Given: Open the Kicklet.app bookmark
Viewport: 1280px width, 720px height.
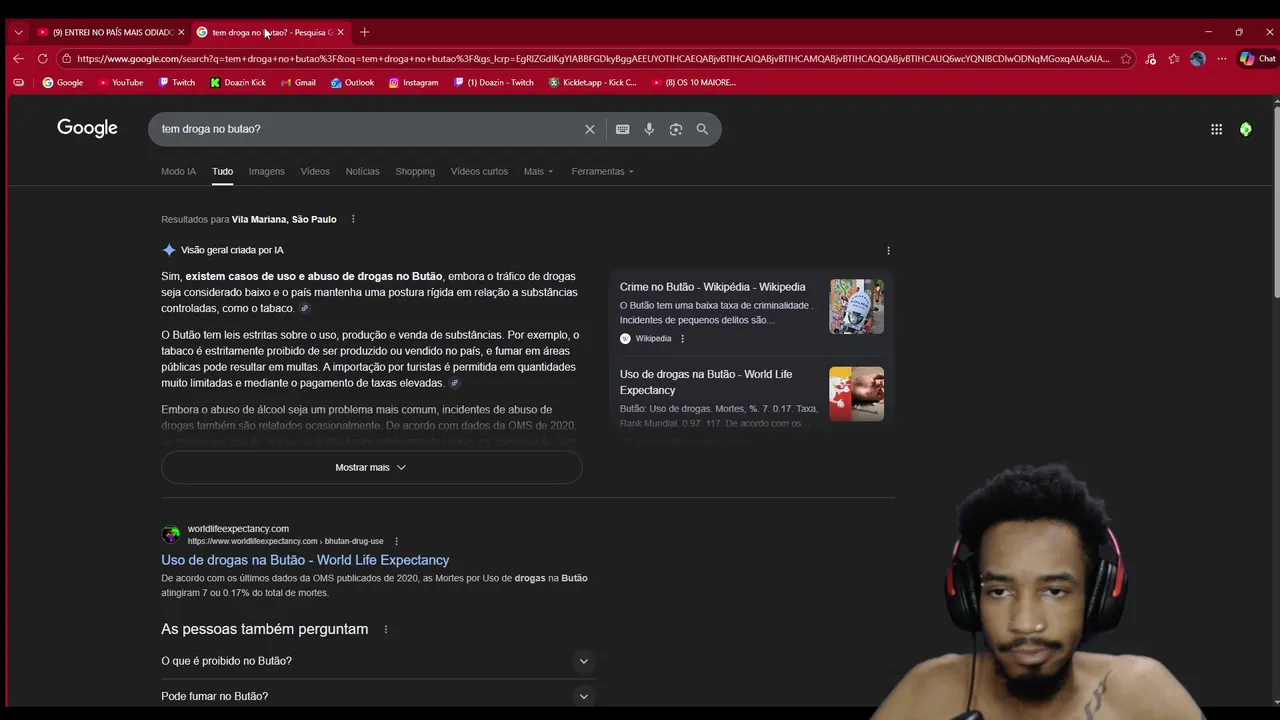Looking at the screenshot, I should 593,83.
